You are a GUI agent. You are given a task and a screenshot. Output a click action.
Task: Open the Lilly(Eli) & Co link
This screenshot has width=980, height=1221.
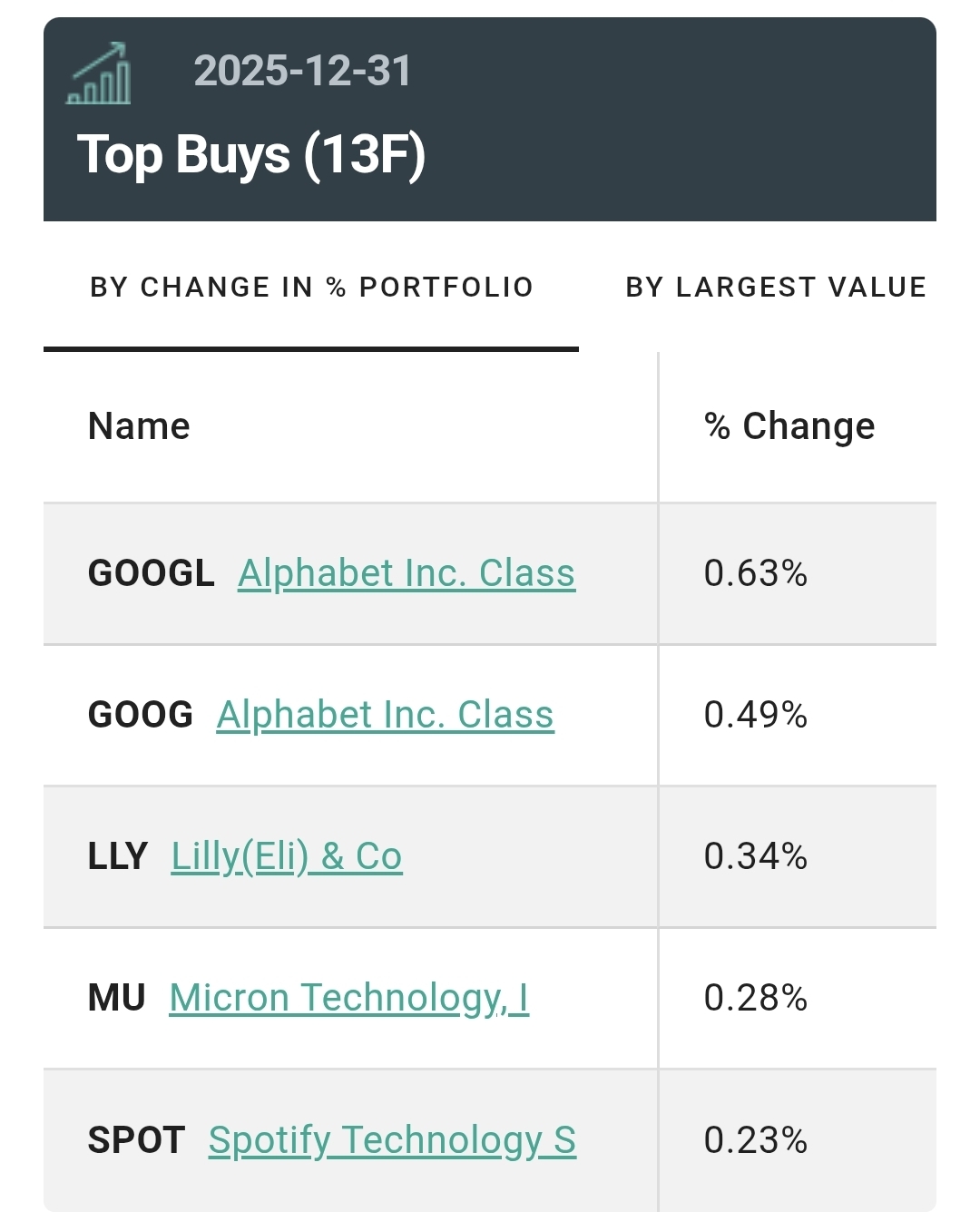287,856
